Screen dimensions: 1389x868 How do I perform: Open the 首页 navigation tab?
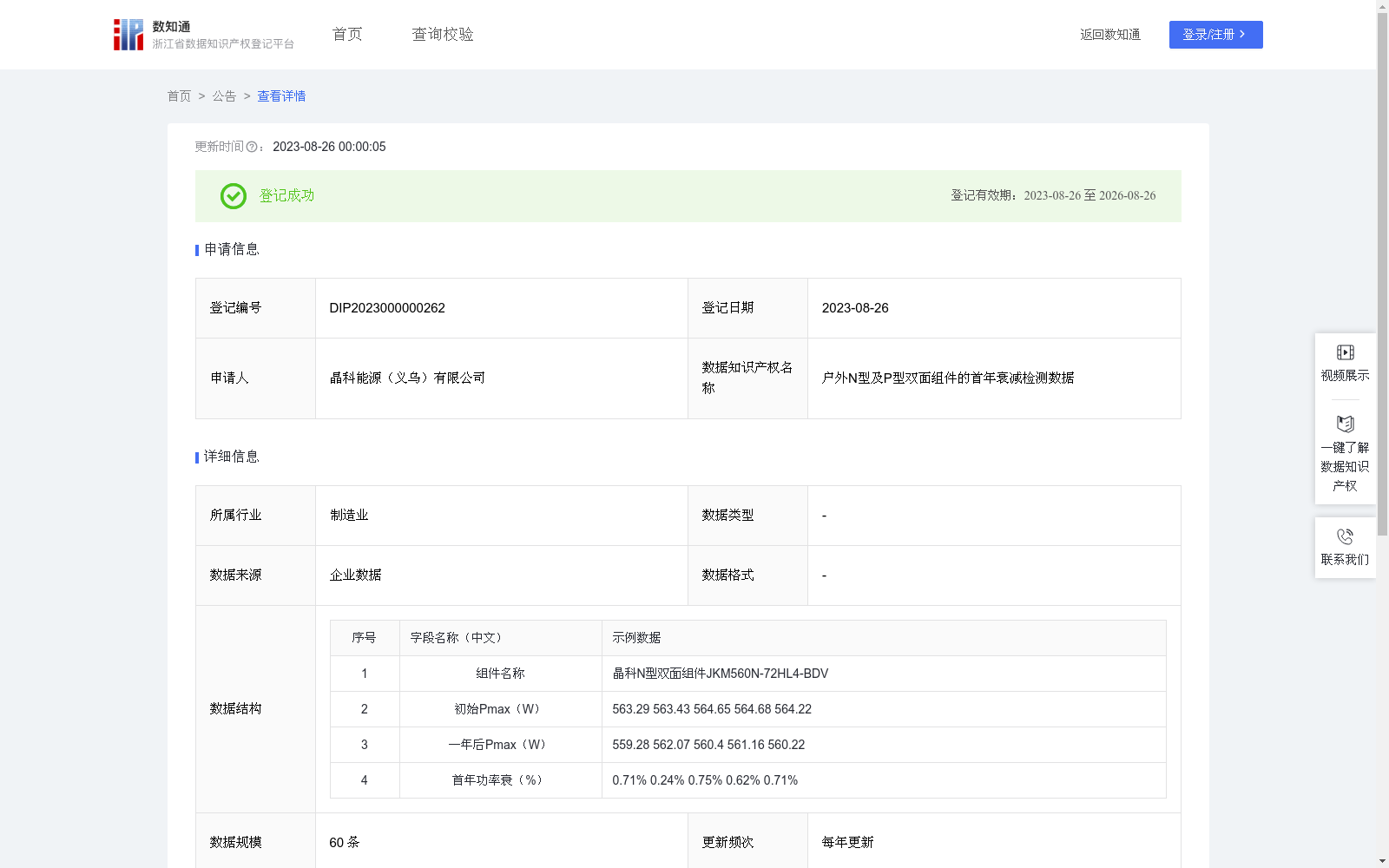[347, 35]
